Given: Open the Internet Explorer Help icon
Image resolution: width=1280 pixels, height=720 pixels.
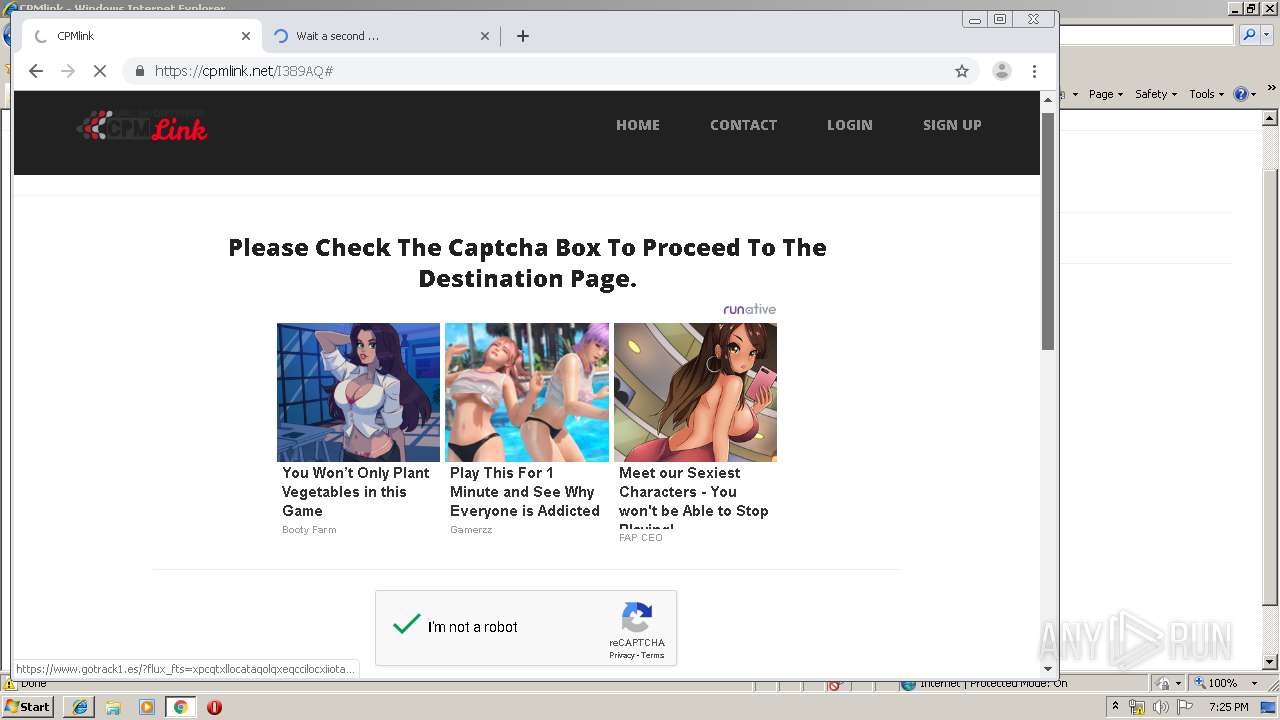Looking at the screenshot, I should [x=1241, y=94].
